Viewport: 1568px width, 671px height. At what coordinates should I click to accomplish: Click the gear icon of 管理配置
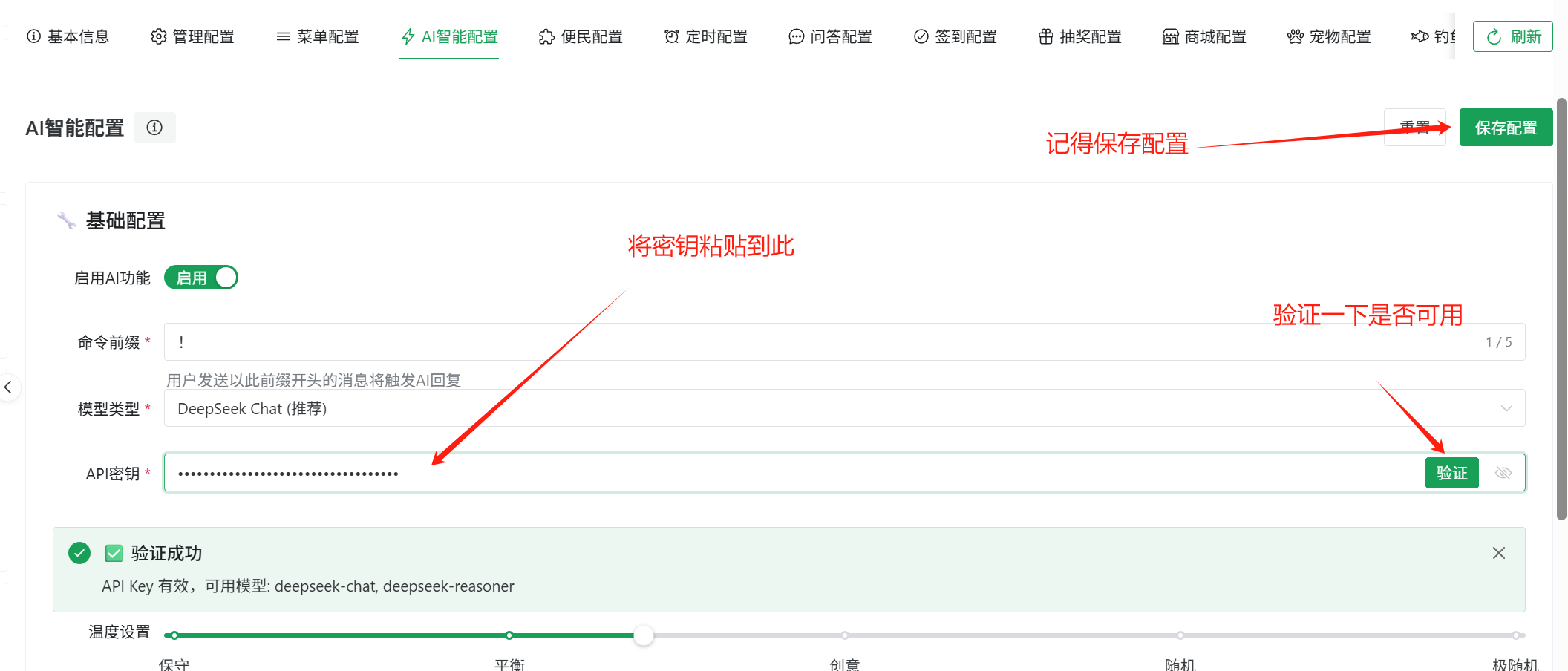158,36
